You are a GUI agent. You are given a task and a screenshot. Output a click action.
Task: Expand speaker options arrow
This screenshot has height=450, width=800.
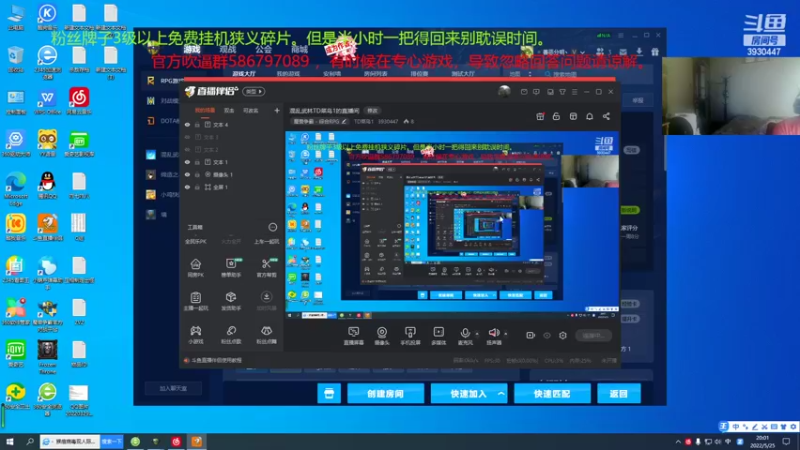coord(506,334)
